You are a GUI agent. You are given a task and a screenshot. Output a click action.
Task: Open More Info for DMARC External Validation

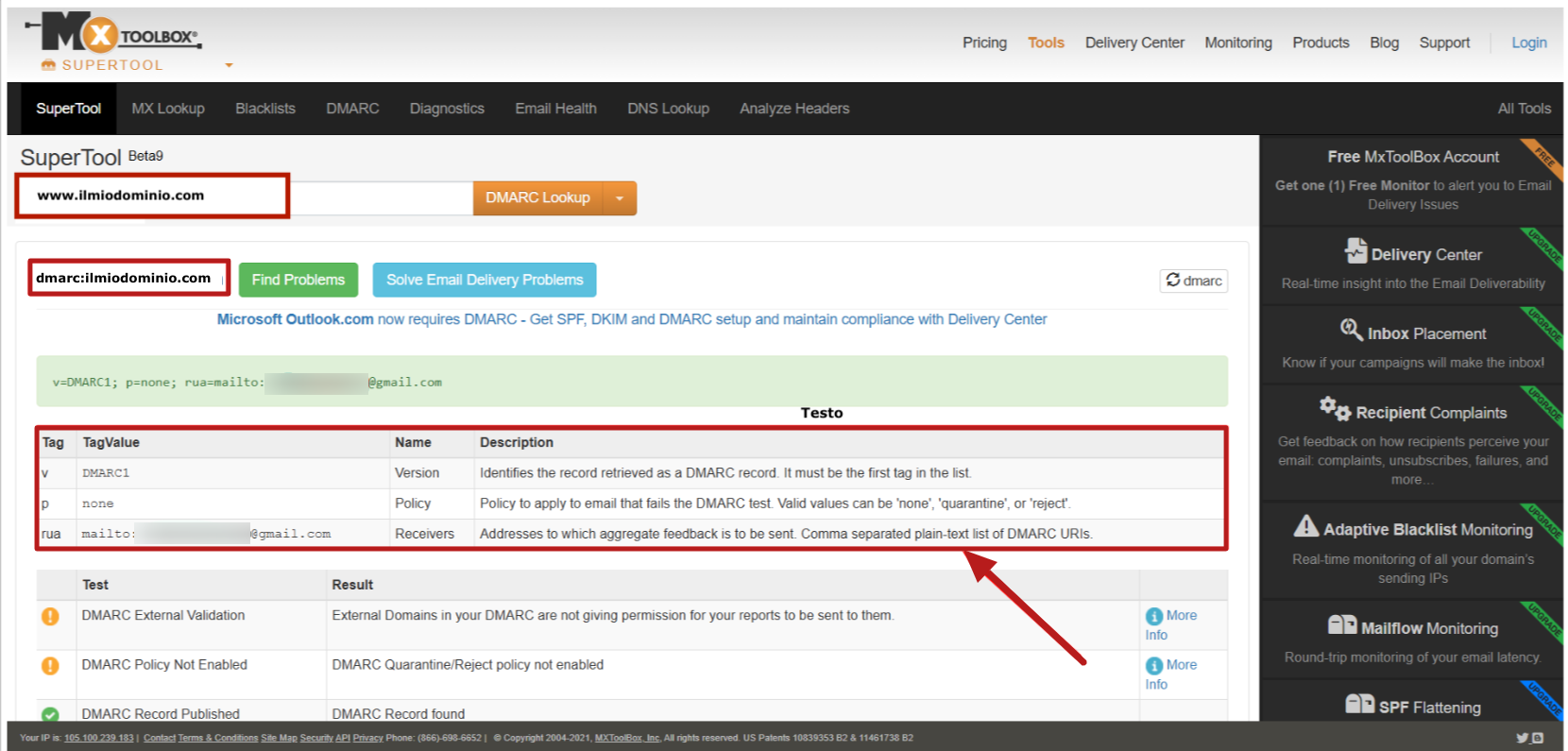[1171, 624]
